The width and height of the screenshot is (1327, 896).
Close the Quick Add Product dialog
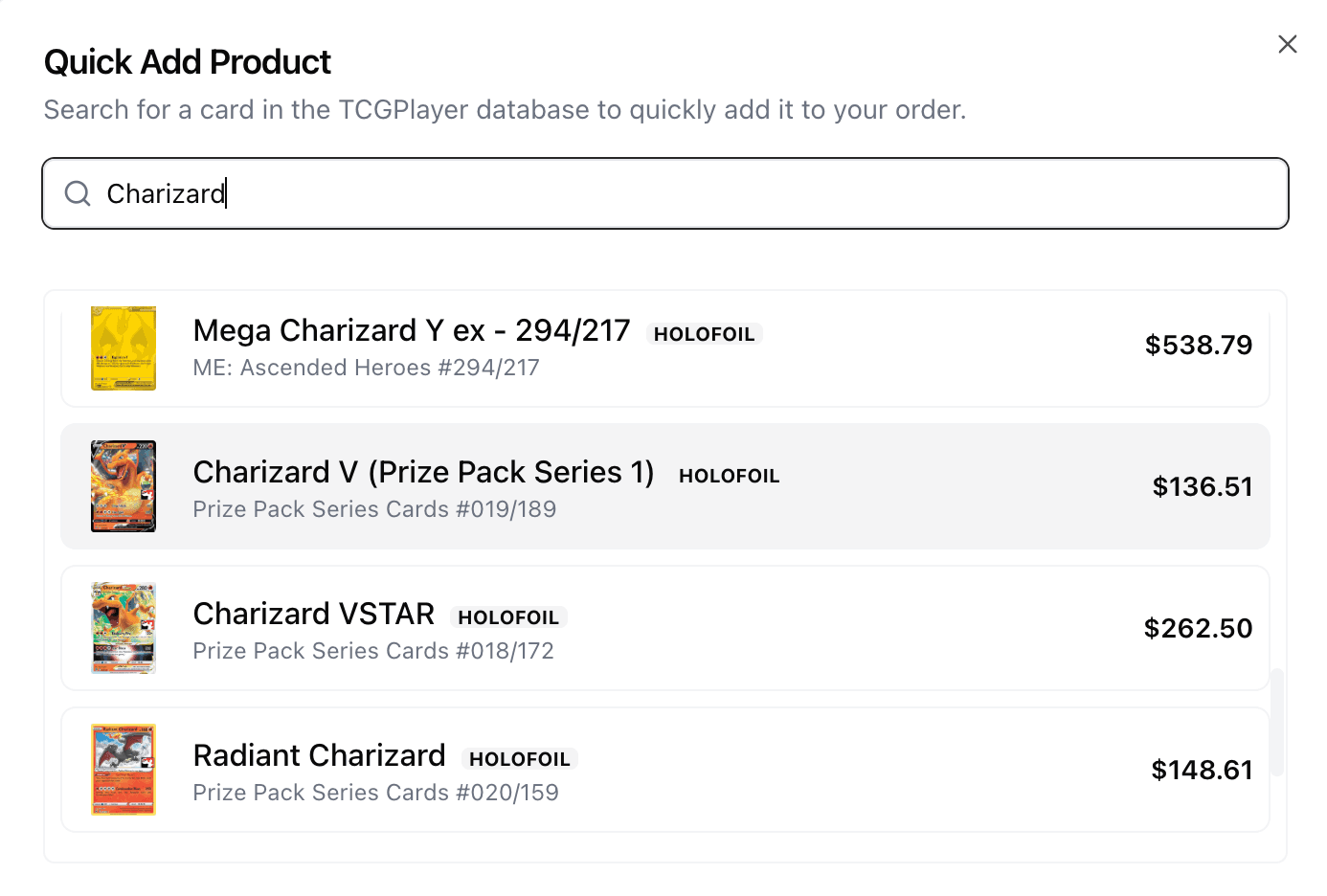pos(1287,44)
